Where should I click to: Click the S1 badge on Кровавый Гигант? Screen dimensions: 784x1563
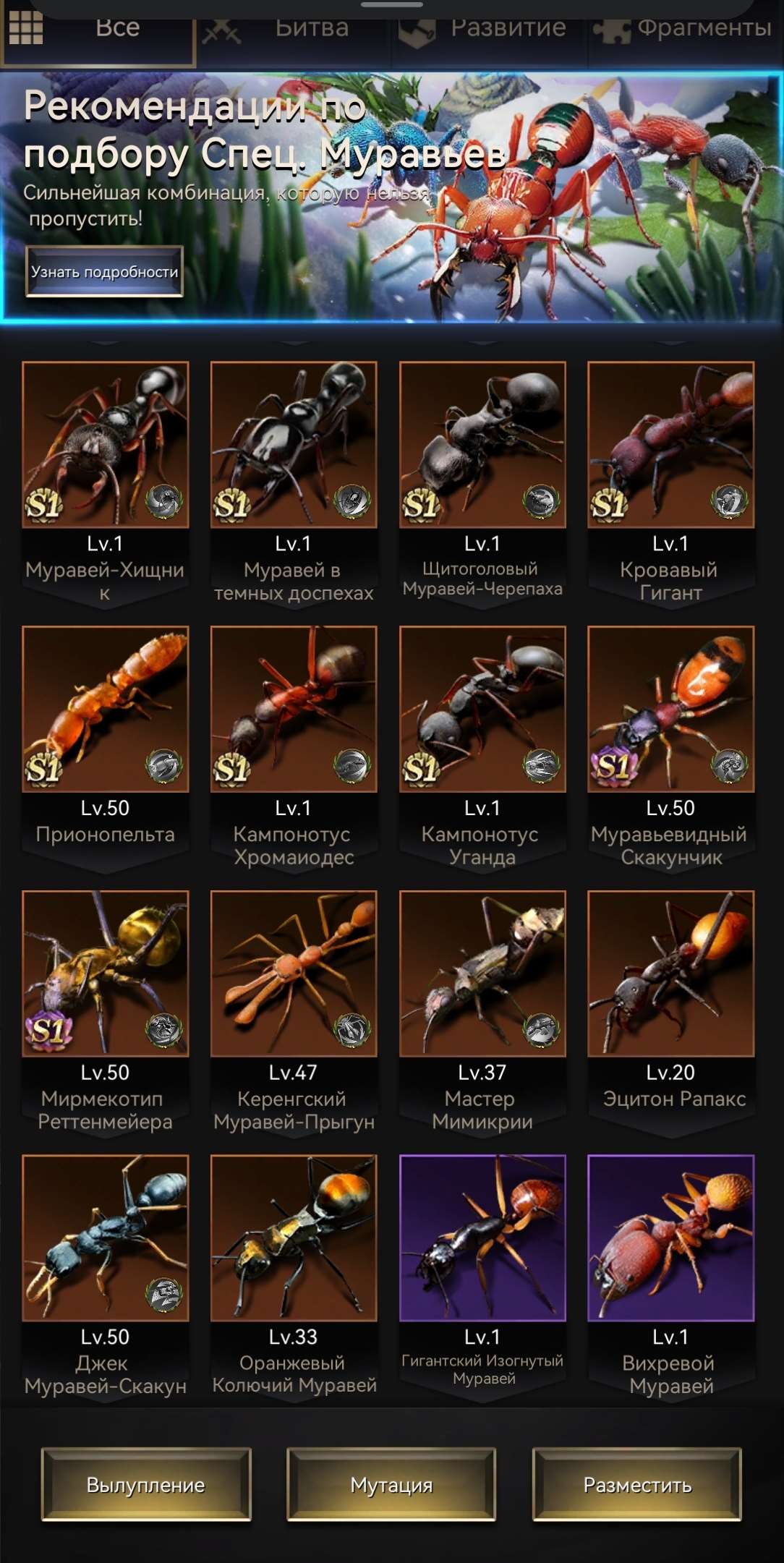610,505
